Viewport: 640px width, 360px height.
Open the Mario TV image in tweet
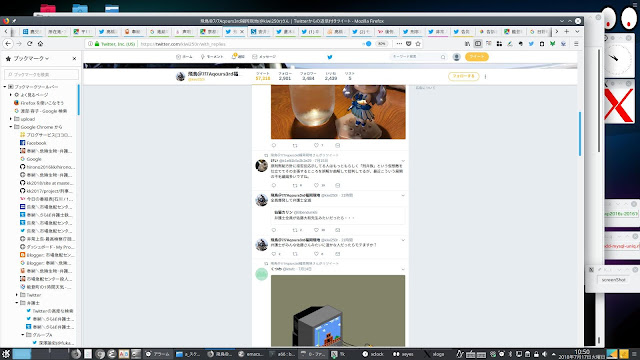click(x=338, y=311)
